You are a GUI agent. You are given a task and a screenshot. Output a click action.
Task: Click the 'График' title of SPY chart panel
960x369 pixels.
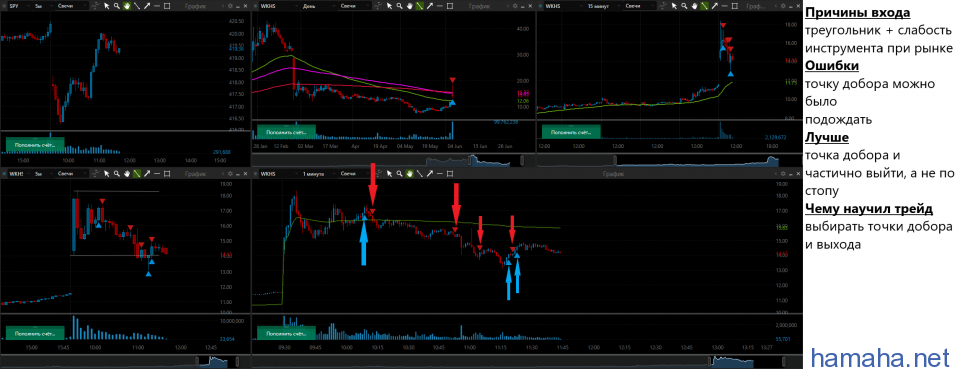[196, 6]
